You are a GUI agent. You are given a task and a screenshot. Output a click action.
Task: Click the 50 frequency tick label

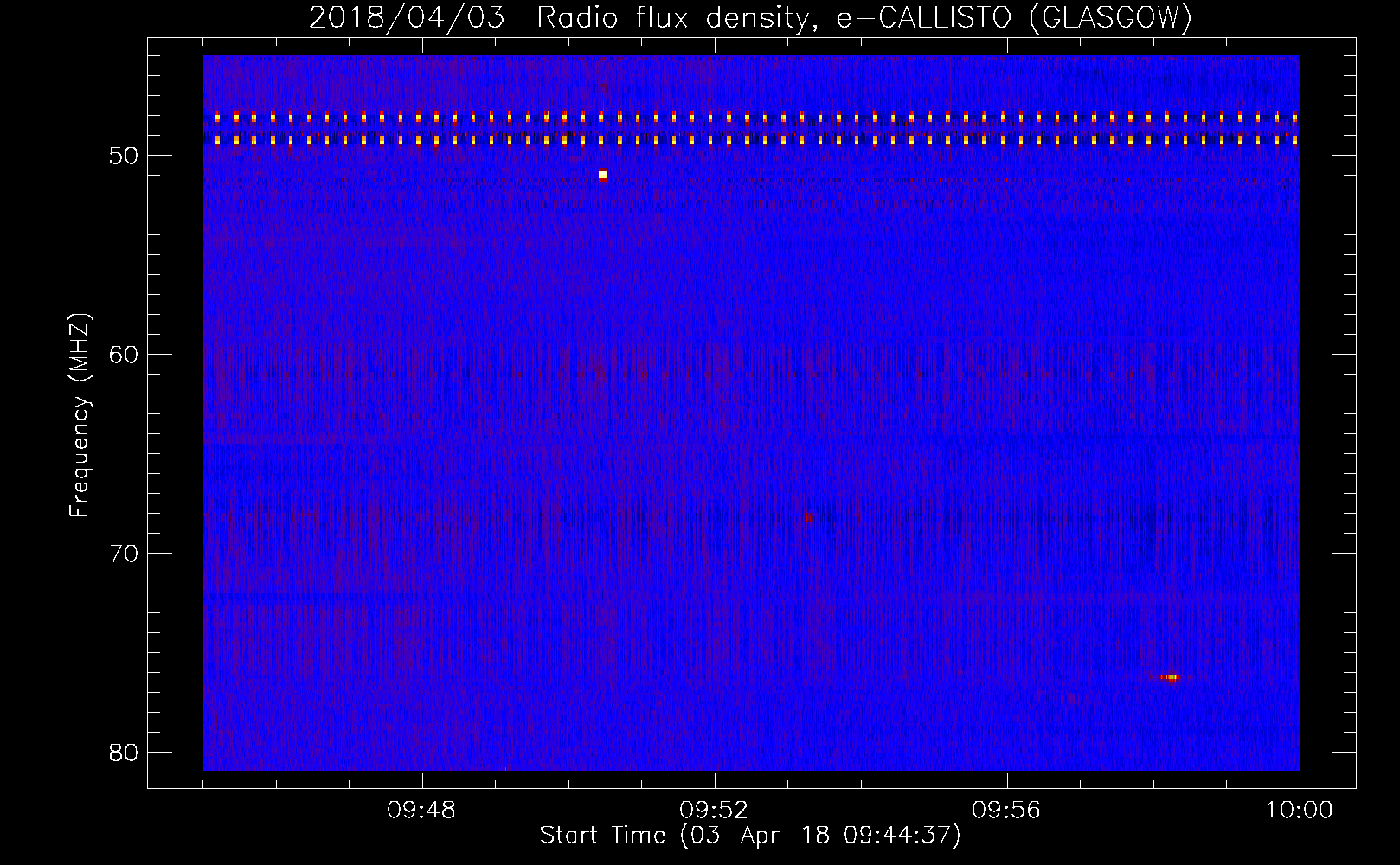(x=125, y=156)
